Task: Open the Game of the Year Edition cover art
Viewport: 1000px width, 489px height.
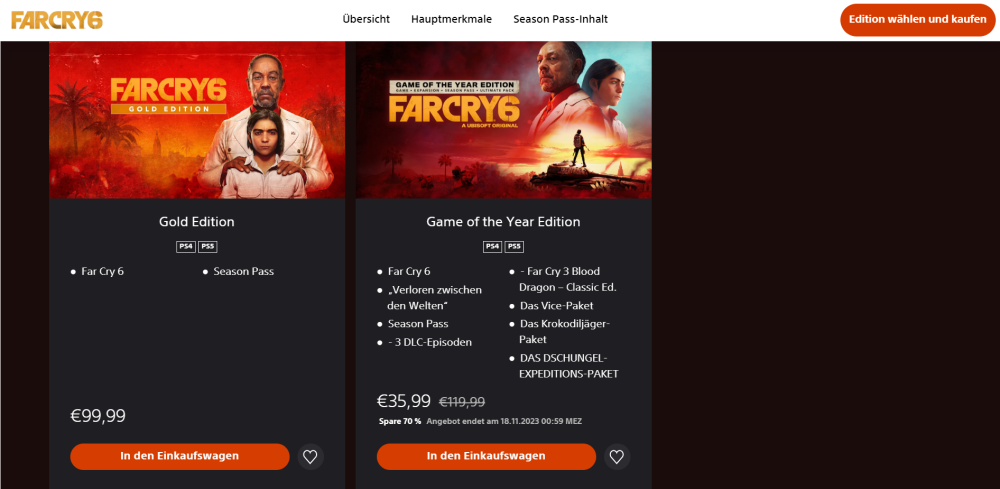Action: (x=504, y=120)
